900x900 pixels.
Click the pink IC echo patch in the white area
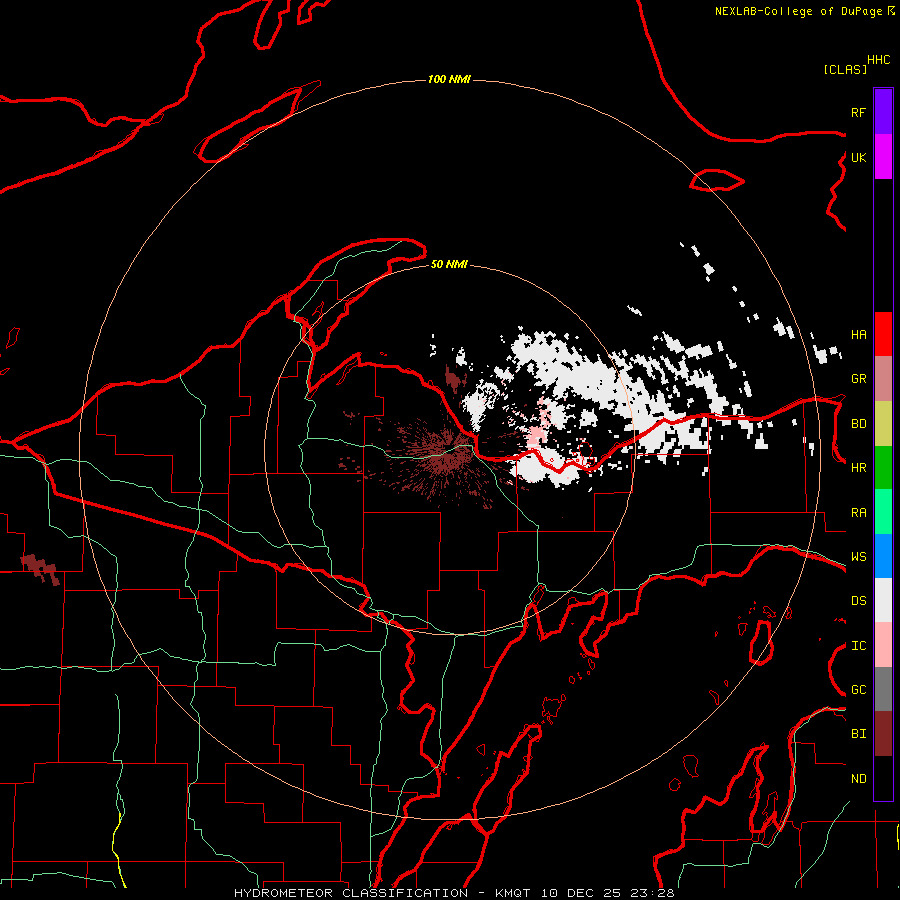tap(538, 434)
